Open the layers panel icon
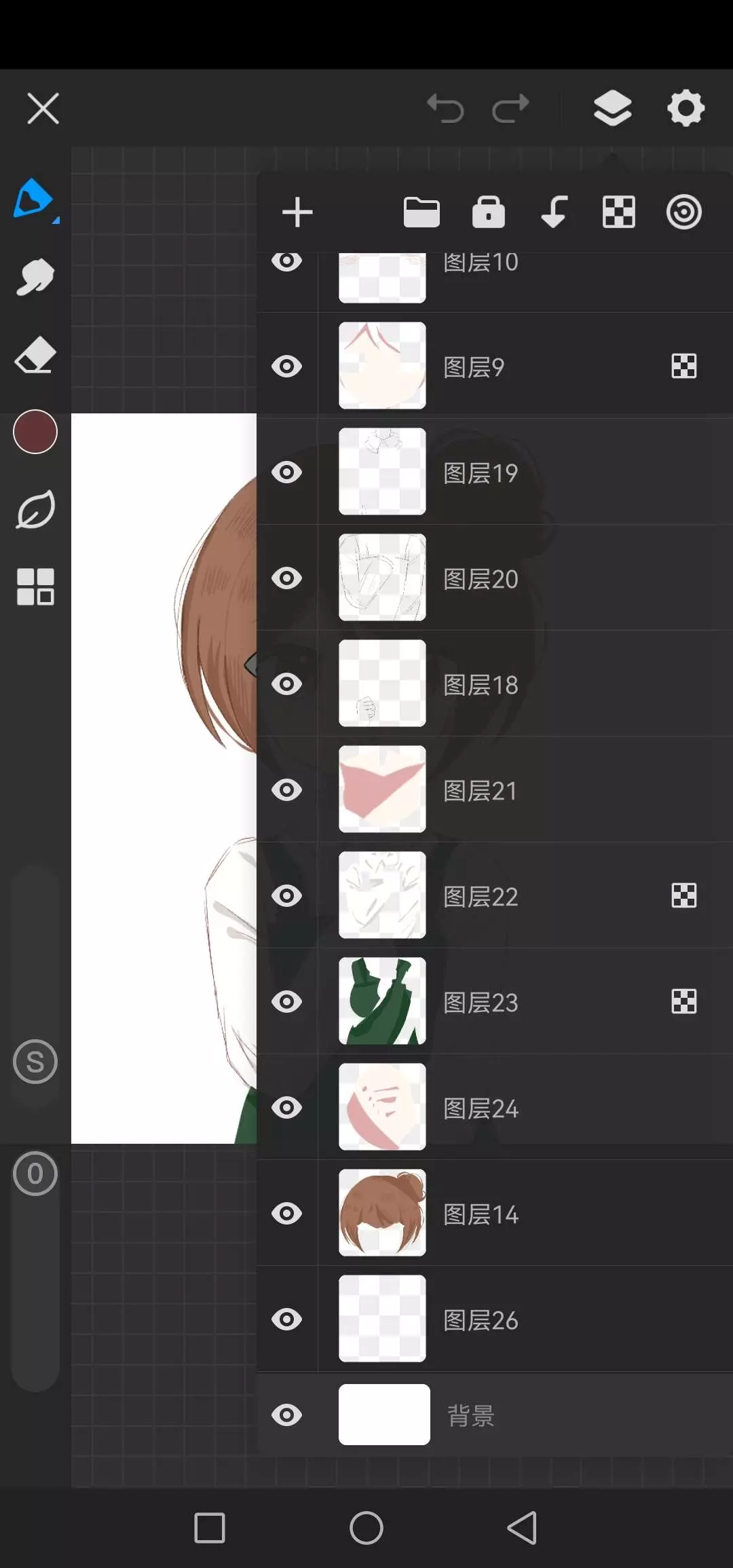Screen dimensions: 733x1568 tap(612, 109)
